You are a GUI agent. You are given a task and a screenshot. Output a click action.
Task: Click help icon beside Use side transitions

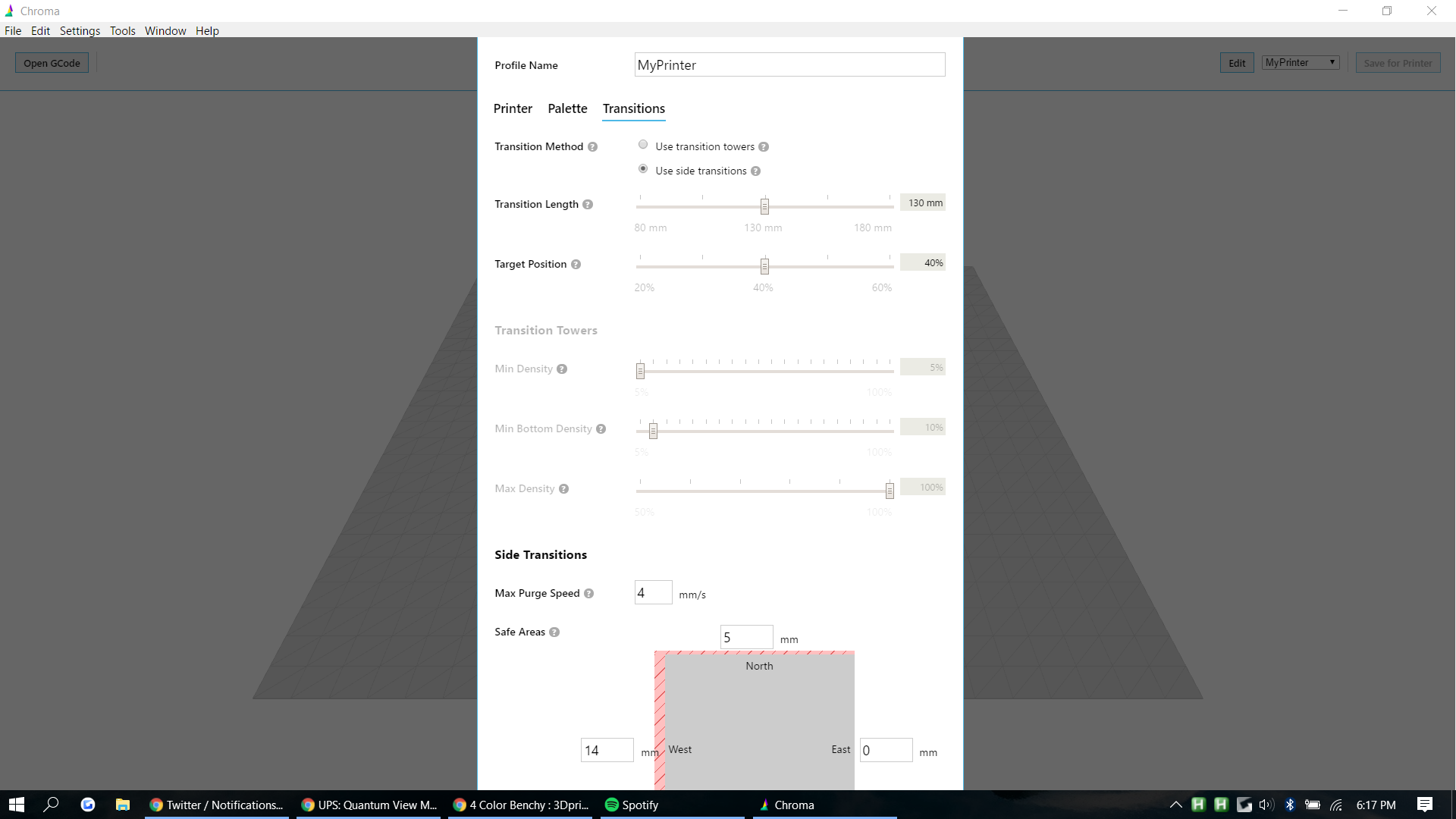click(755, 171)
